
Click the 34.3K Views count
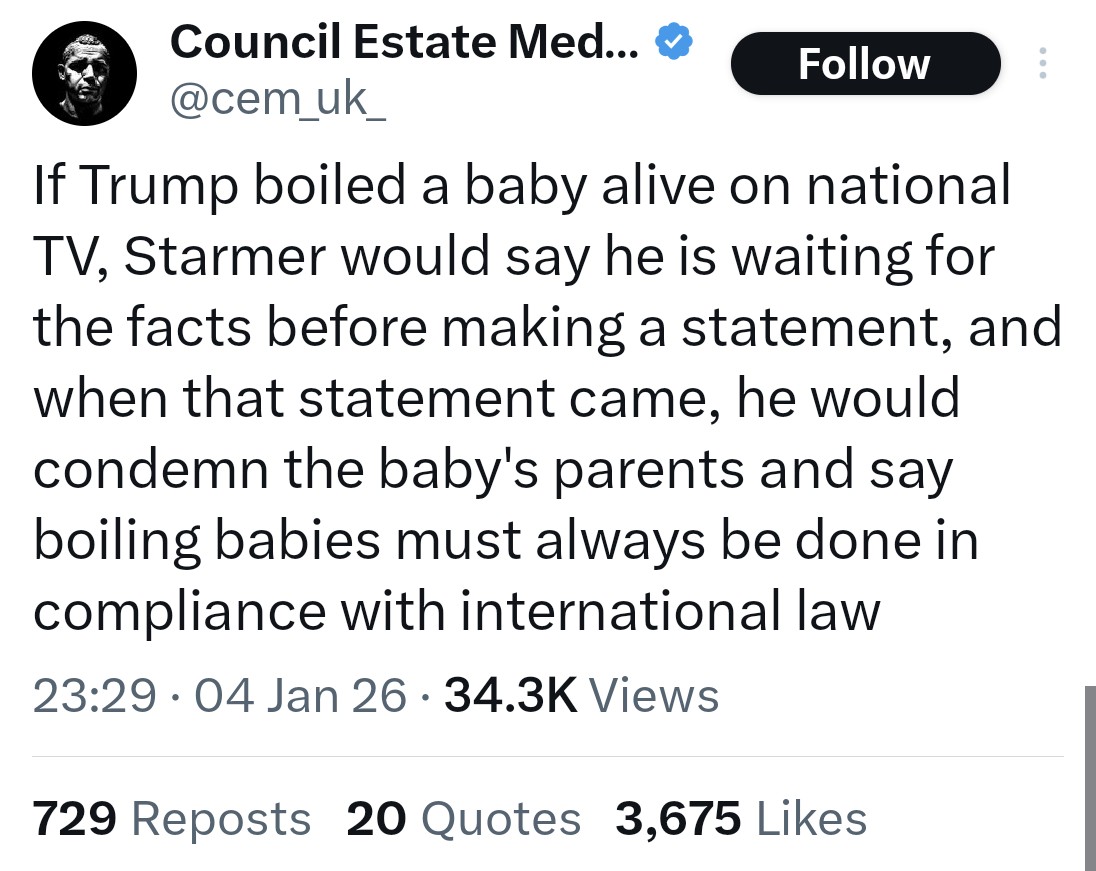(x=582, y=696)
